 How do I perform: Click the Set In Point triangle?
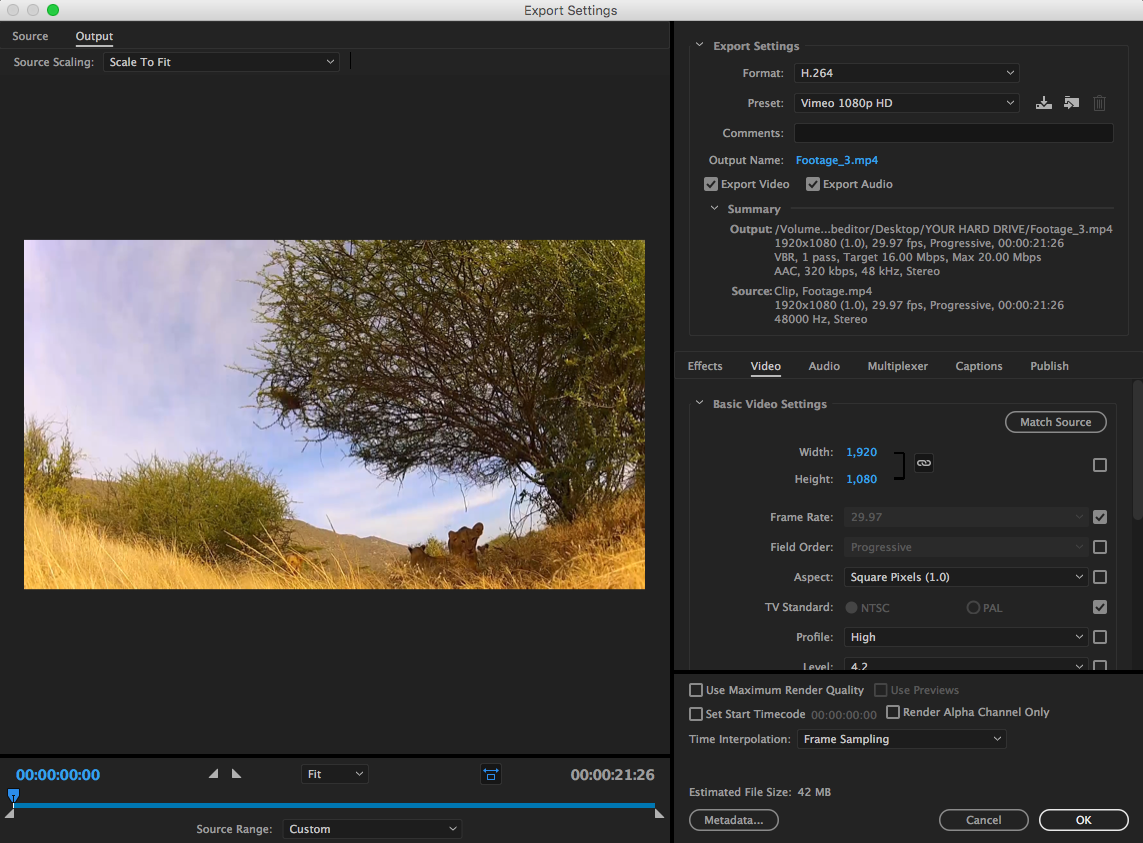pyautogui.click(x=213, y=774)
